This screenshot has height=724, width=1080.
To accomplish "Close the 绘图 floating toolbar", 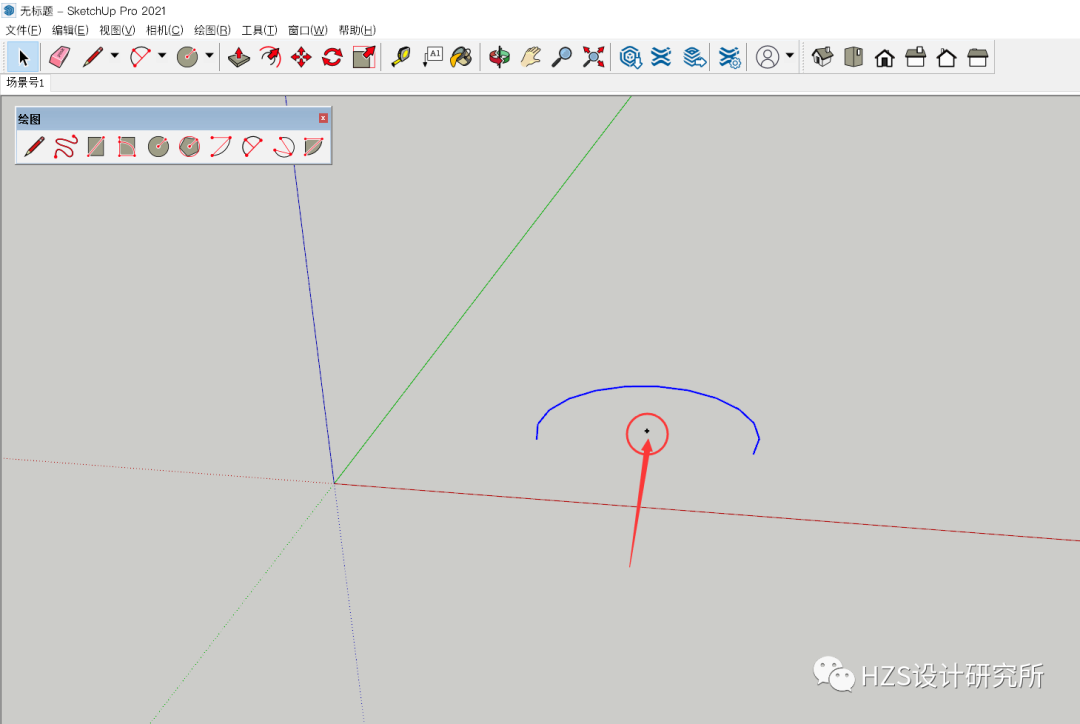I will coord(323,118).
